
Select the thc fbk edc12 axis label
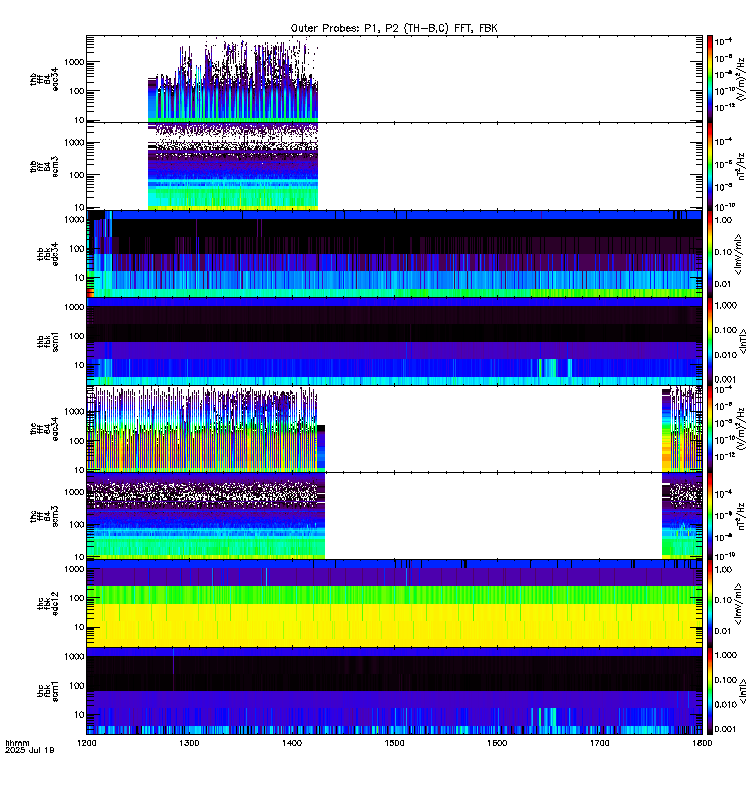tap(48, 603)
